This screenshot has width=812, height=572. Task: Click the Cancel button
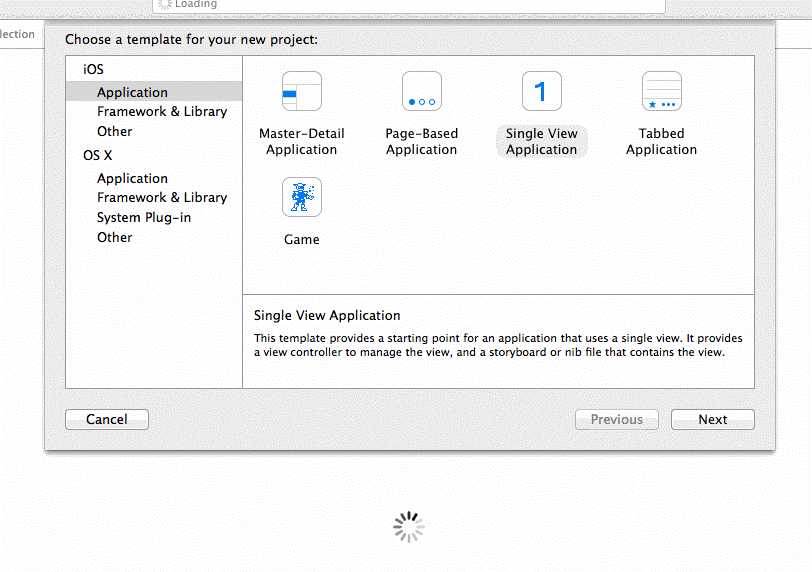107,419
